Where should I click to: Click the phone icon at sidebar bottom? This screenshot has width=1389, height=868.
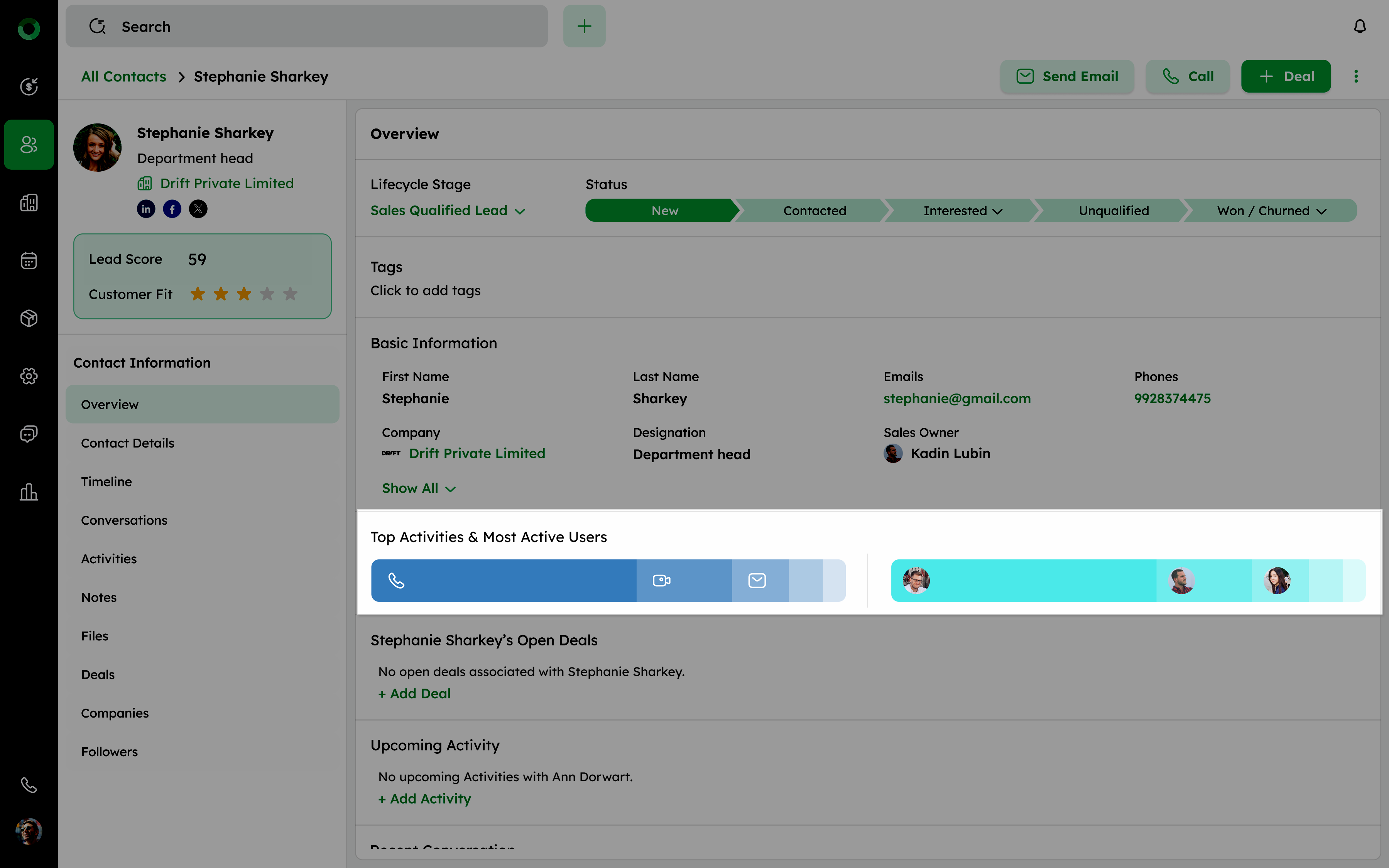[29, 785]
